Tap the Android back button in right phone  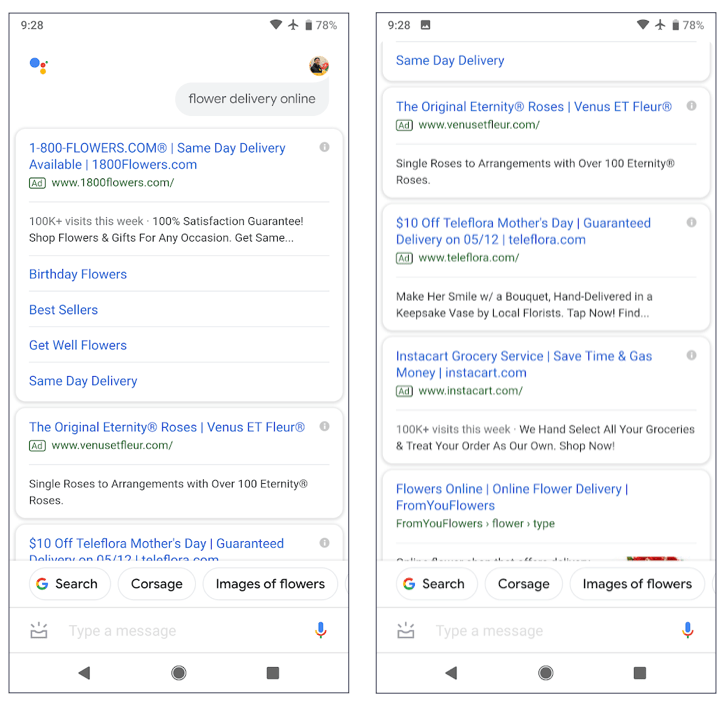[x=451, y=673]
